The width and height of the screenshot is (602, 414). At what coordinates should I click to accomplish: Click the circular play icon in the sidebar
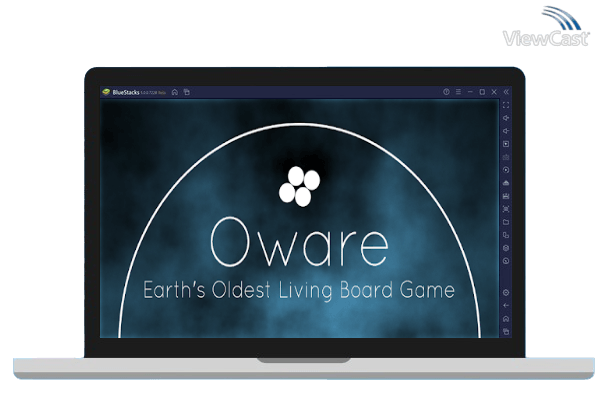pos(506,170)
